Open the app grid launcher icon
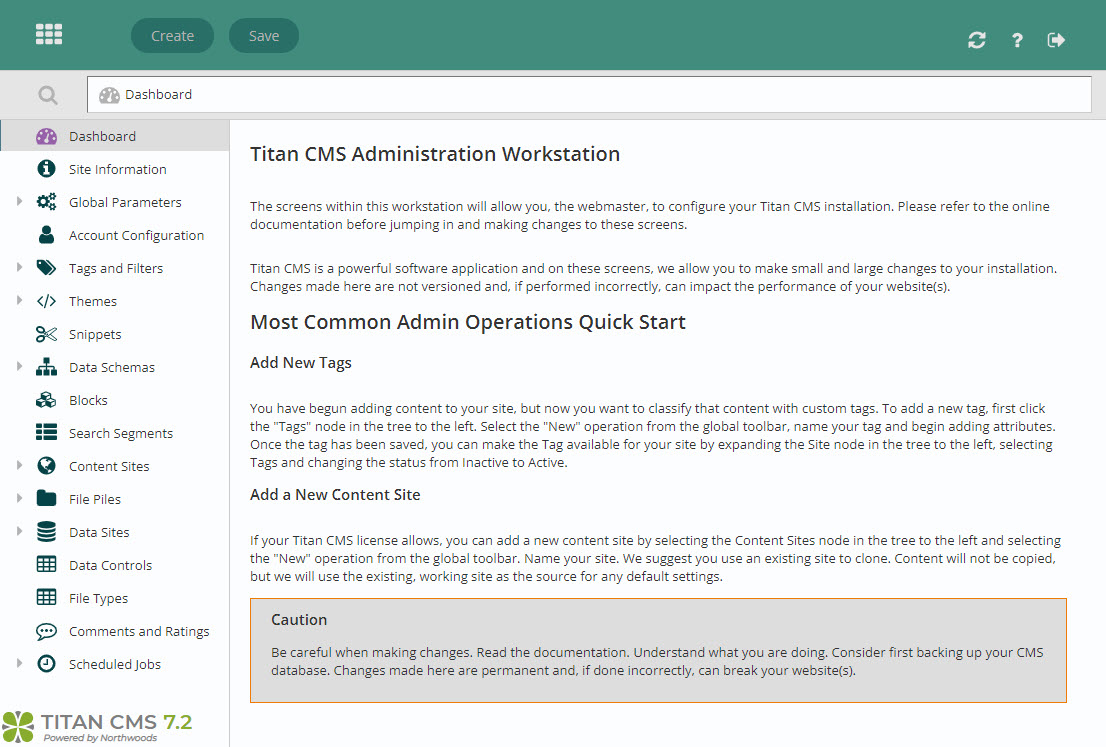 click(49, 34)
